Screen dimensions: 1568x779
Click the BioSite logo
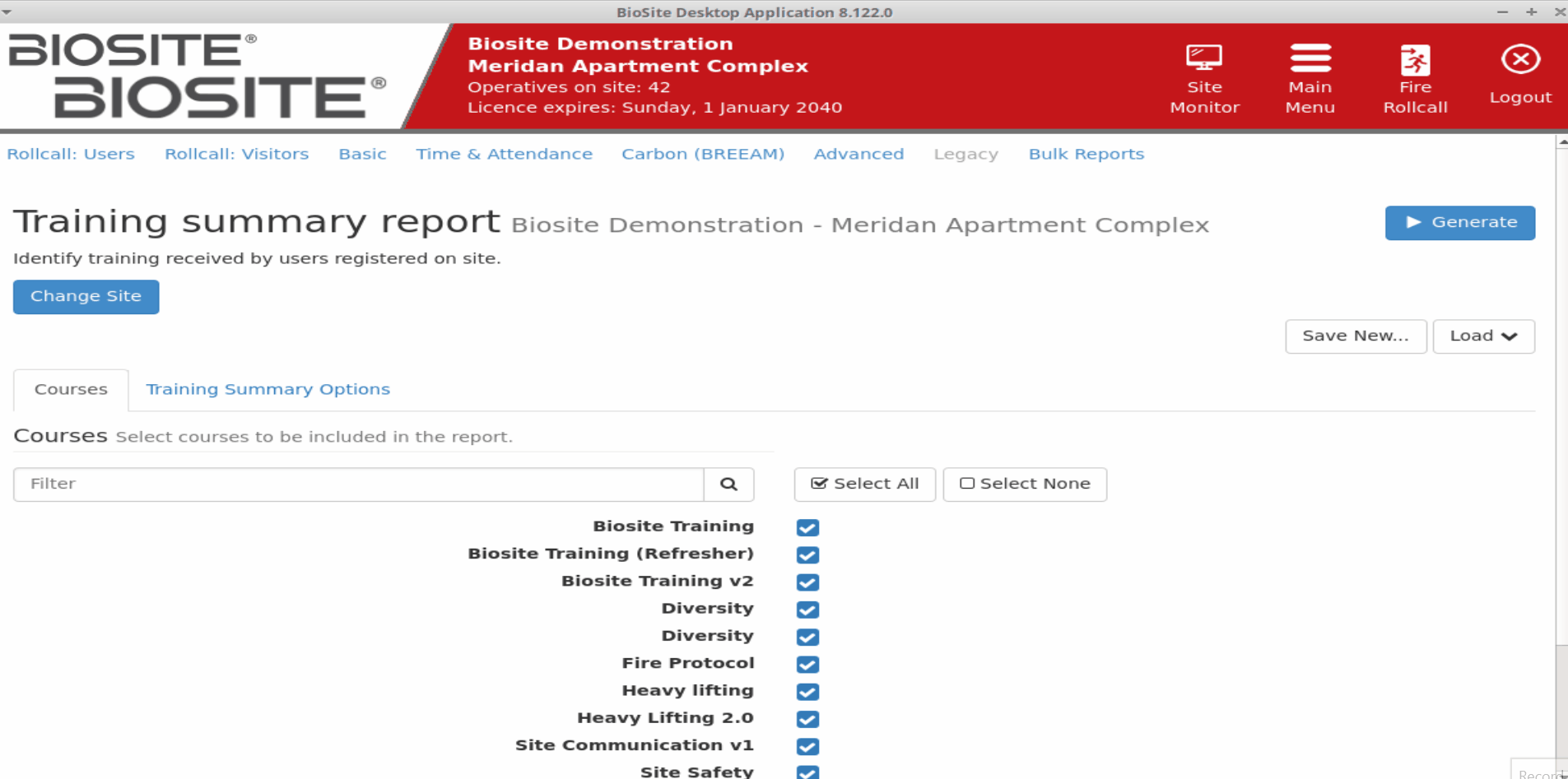[198, 76]
